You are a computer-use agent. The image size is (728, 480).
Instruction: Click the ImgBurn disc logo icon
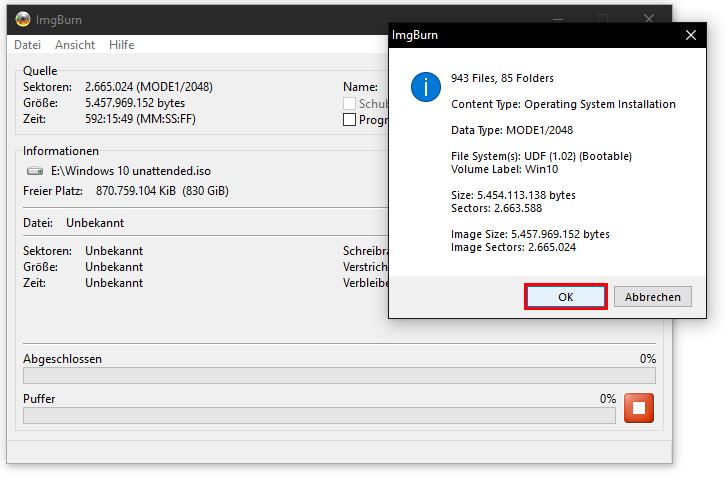[x=23, y=19]
